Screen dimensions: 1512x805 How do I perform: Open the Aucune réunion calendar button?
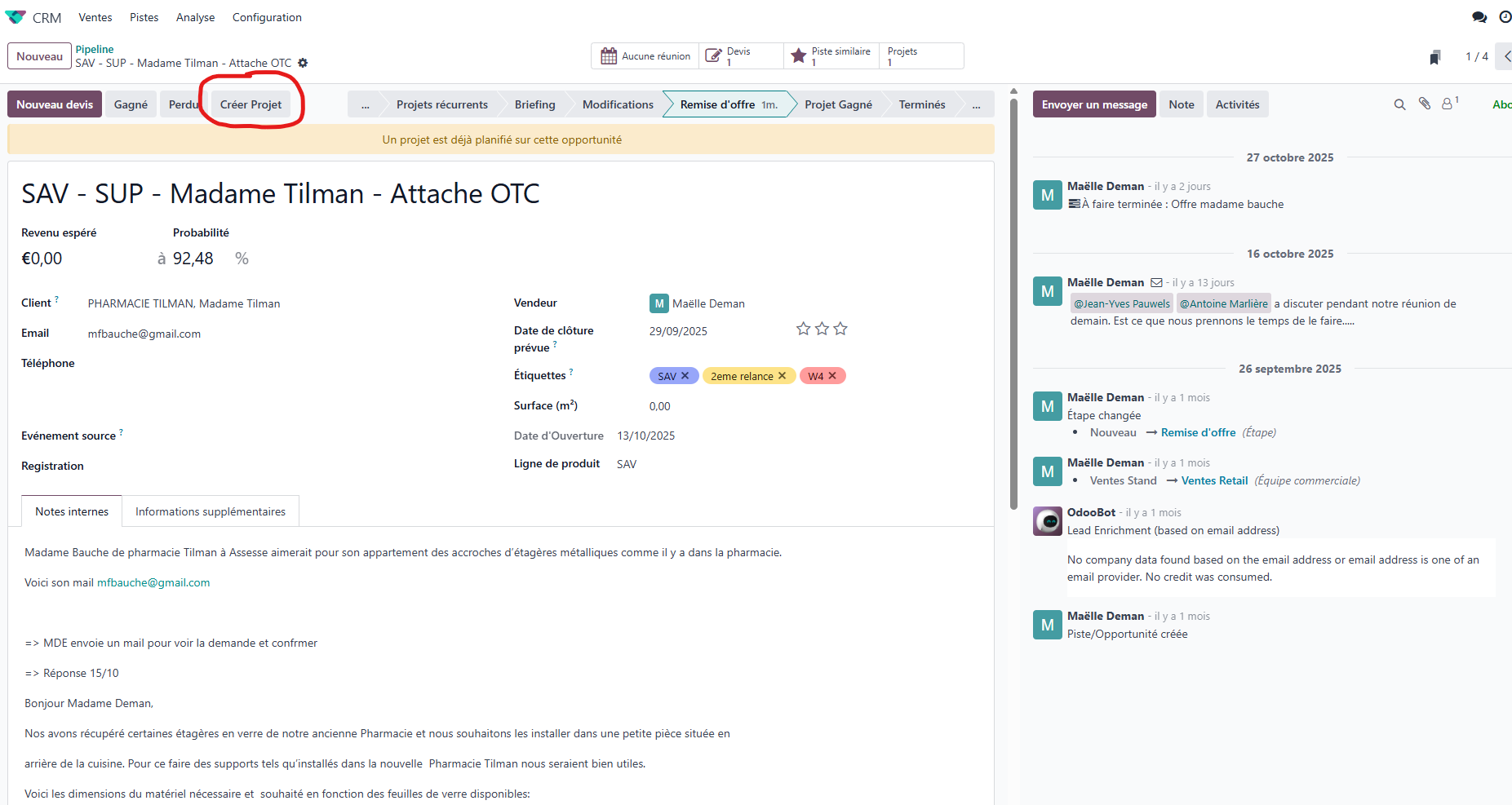click(x=645, y=56)
